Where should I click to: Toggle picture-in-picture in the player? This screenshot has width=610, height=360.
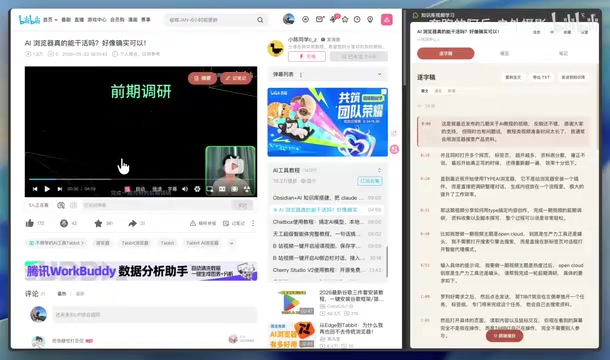pyautogui.click(x=210, y=189)
